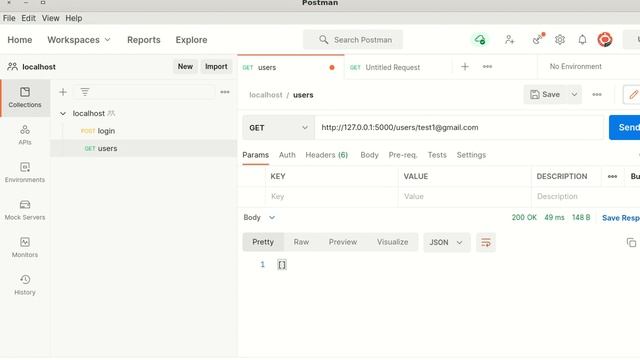Toggle response line wrap icon
Viewport: 640px width, 360px height.
[486, 242]
